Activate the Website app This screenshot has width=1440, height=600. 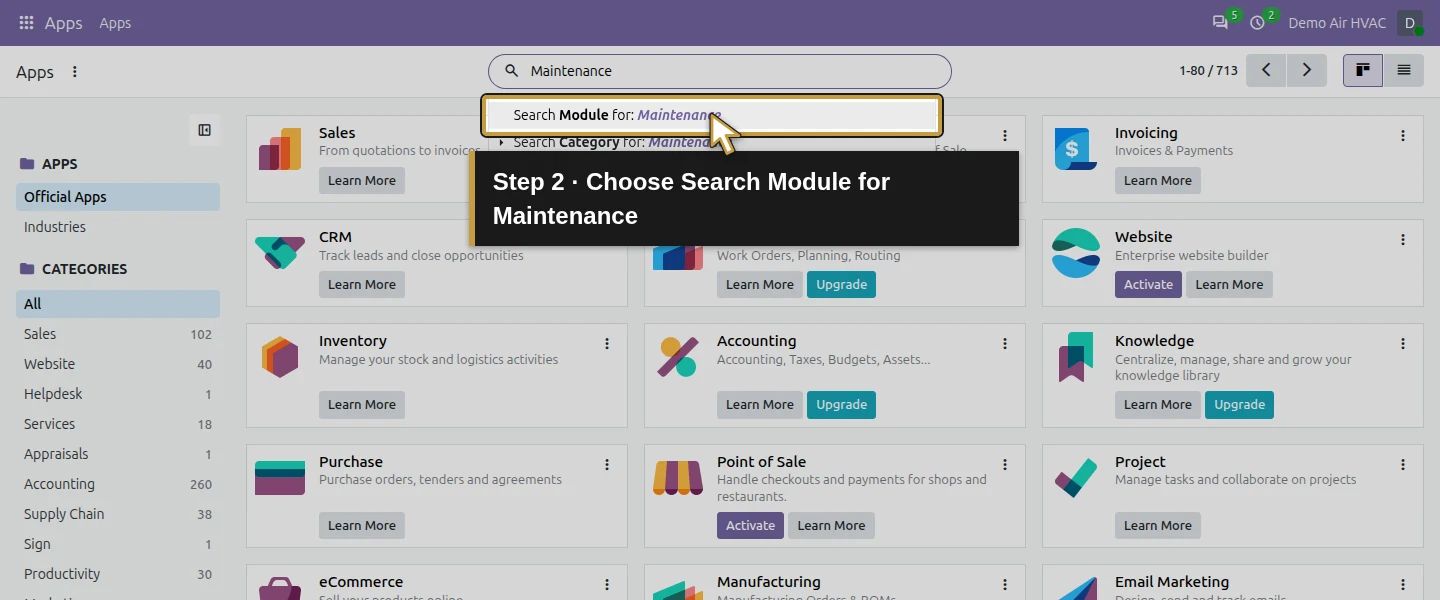click(x=1148, y=285)
